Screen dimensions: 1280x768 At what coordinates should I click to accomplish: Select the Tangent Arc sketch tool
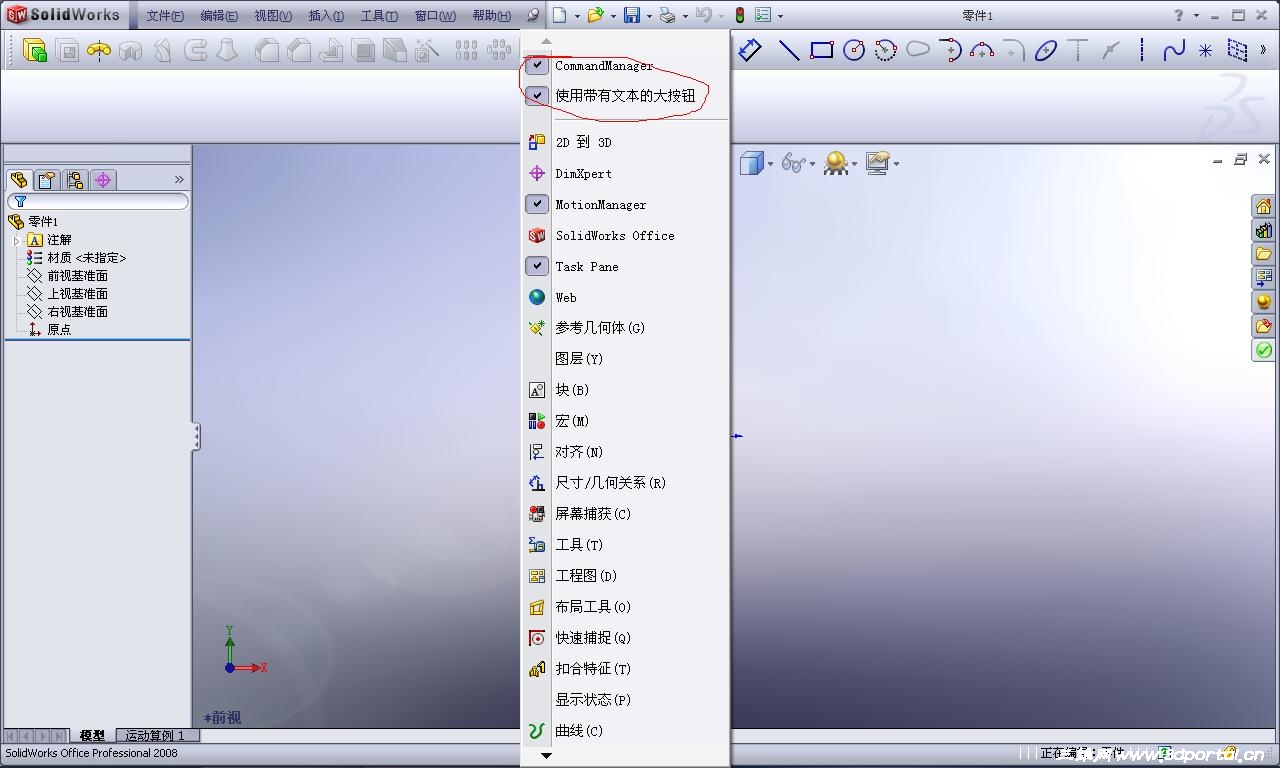coord(950,50)
